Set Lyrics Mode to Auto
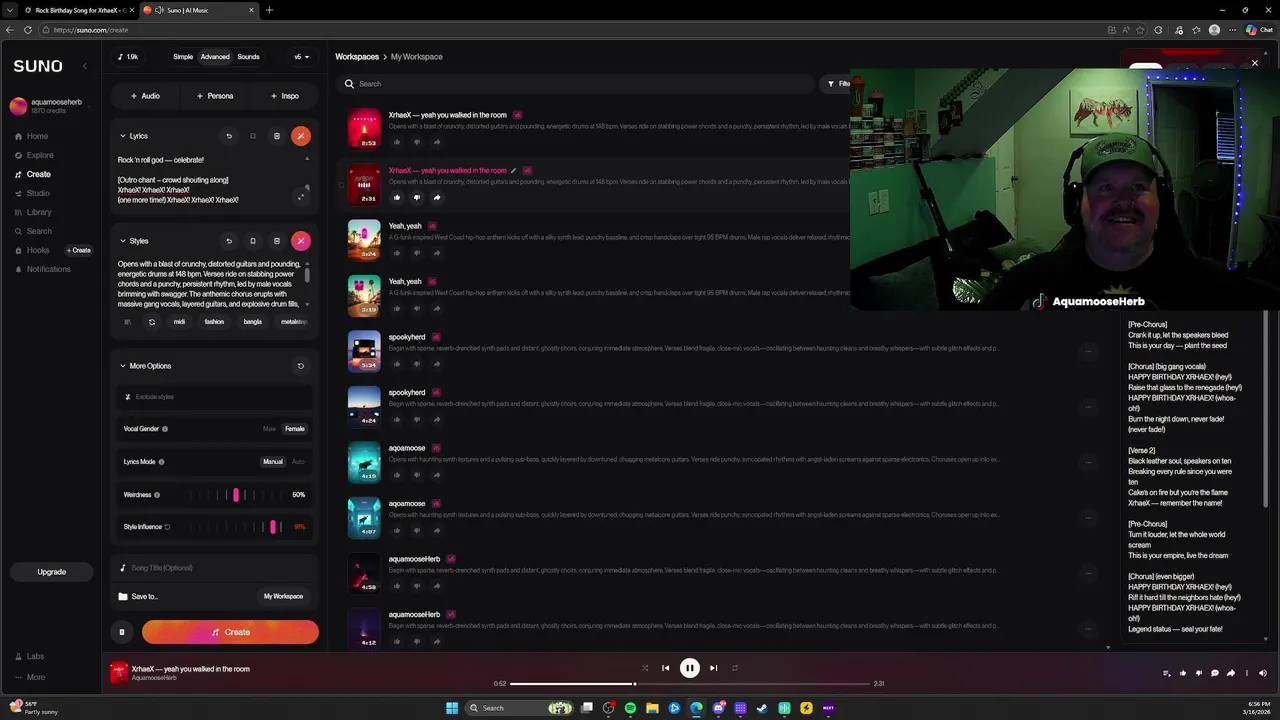The image size is (1280, 720). 298,462
